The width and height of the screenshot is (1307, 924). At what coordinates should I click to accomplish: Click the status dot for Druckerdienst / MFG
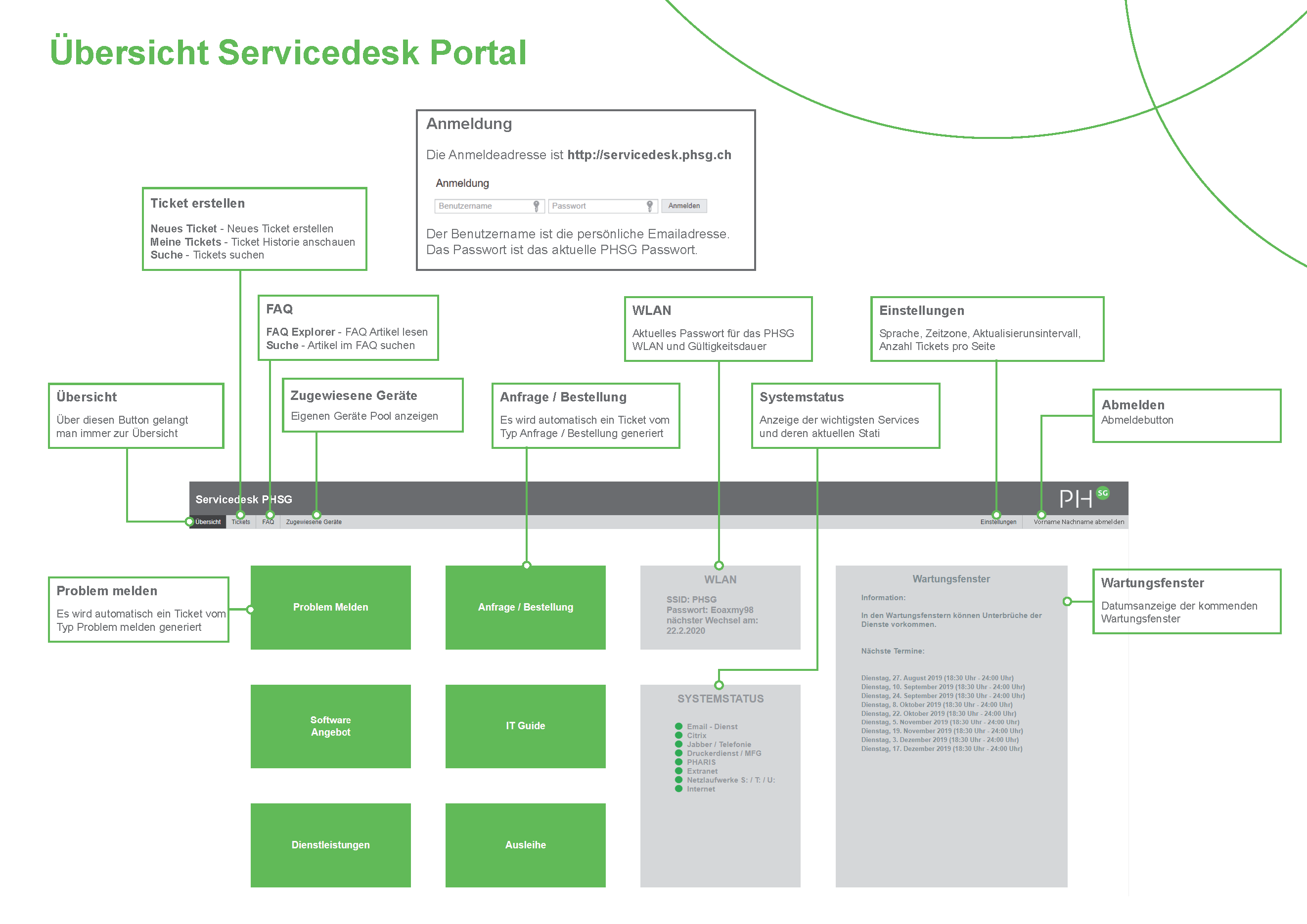coord(678,753)
